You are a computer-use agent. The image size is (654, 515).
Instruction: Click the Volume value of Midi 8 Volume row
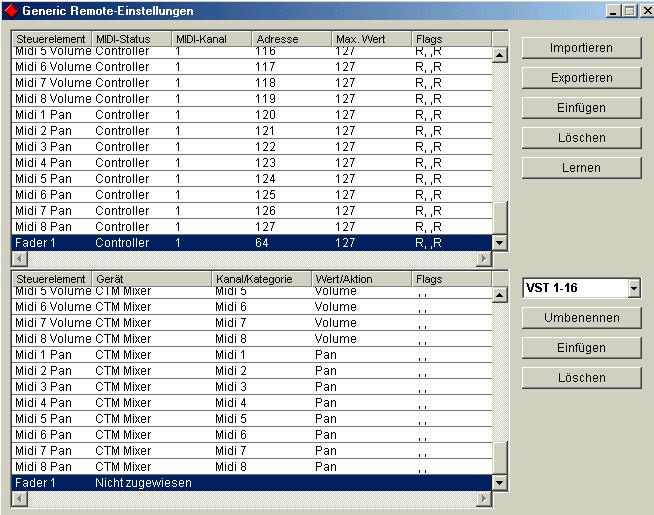tap(336, 339)
